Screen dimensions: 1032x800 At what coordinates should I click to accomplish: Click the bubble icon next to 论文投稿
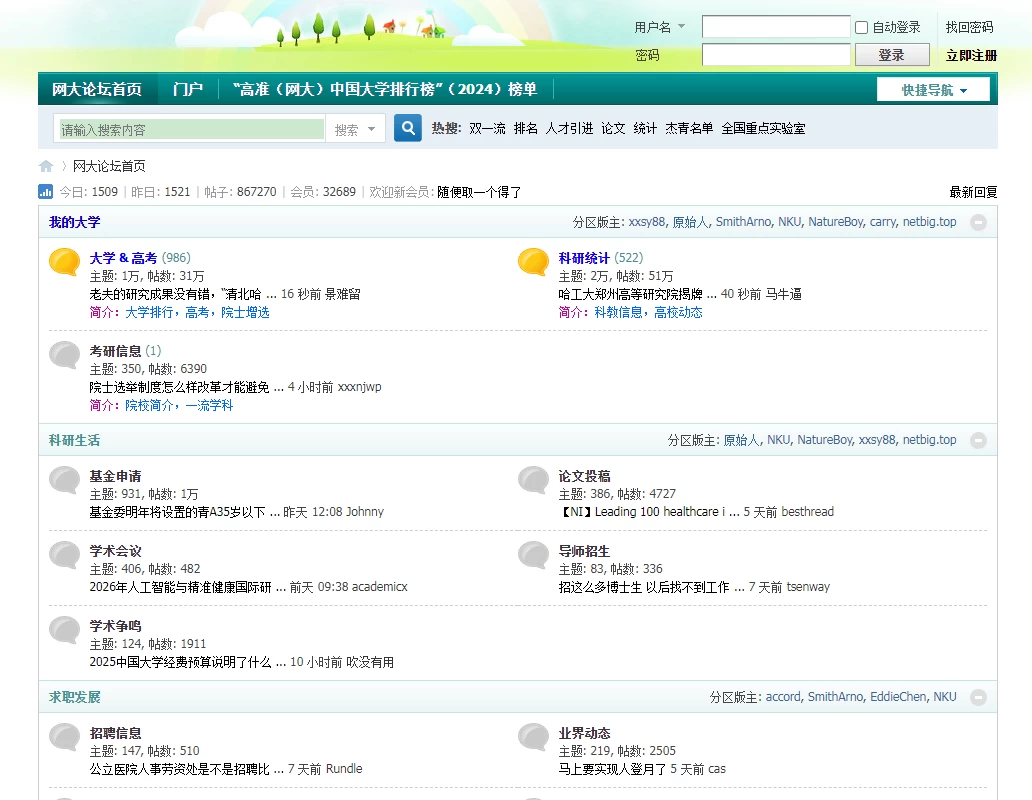pos(534,480)
